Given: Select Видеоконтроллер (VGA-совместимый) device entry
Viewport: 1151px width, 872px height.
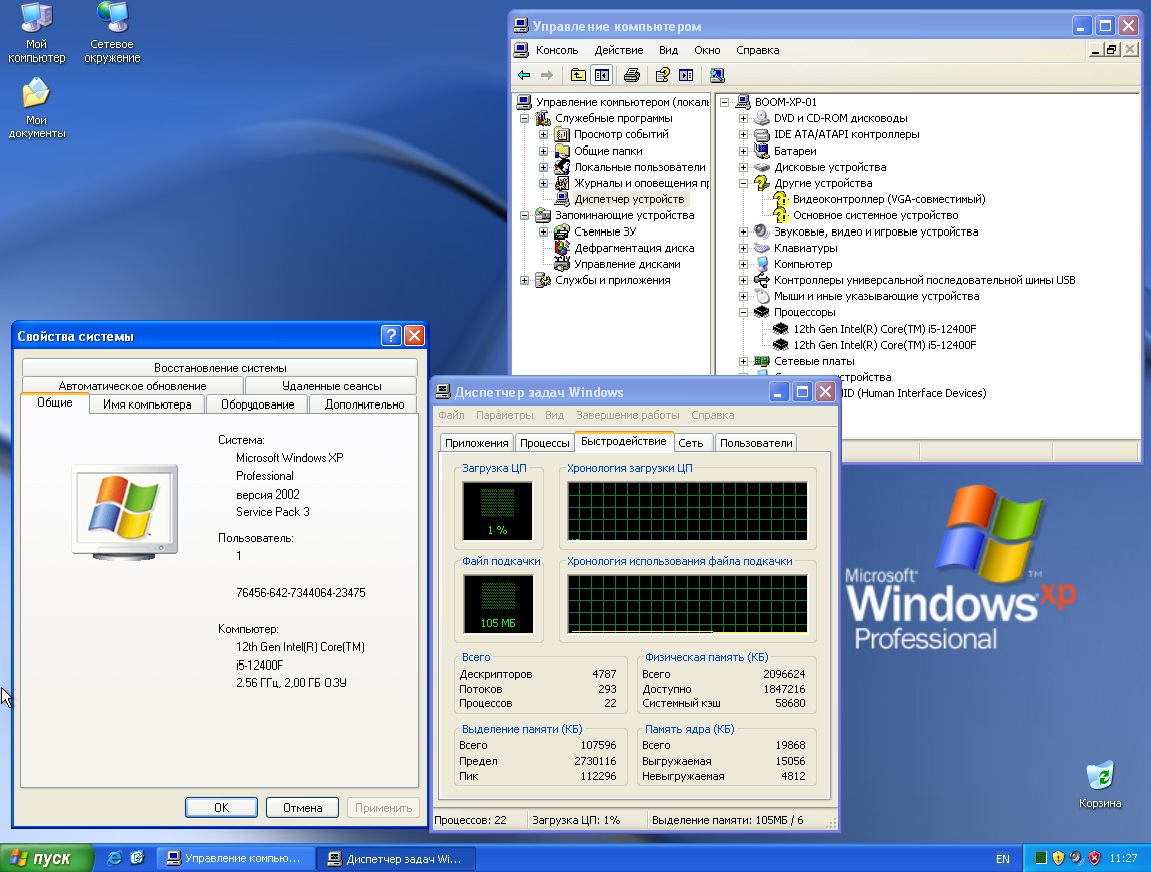Looking at the screenshot, I should (888, 199).
